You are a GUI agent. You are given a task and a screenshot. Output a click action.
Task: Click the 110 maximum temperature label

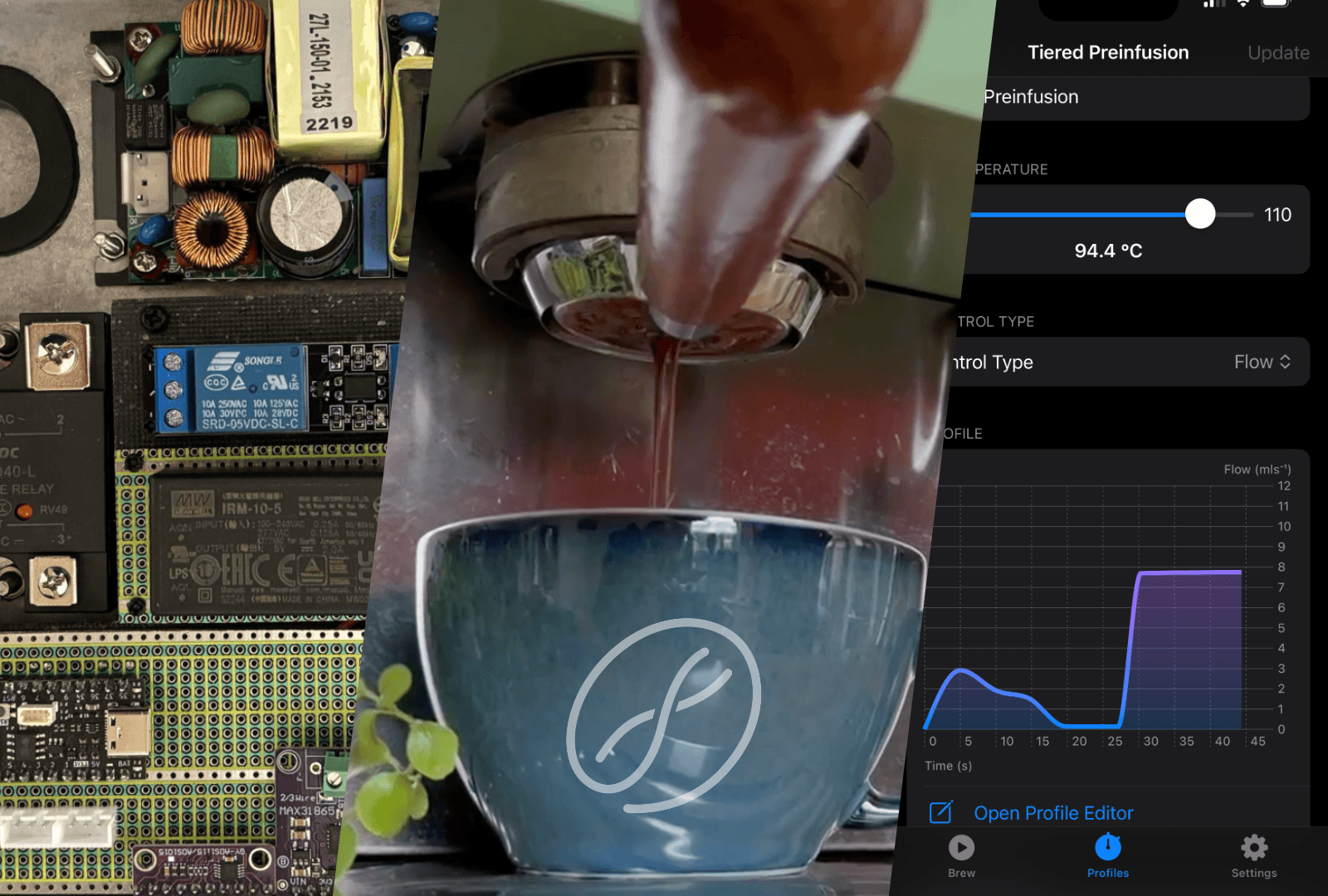1277,215
